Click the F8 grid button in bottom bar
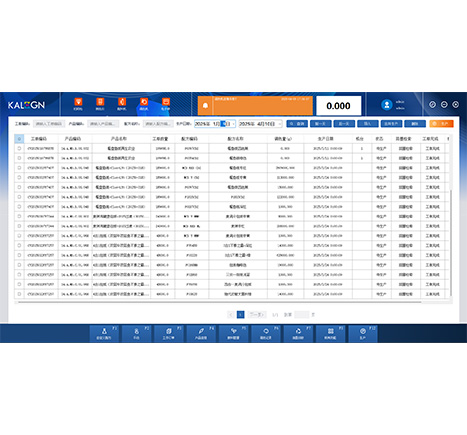 tap(330, 333)
